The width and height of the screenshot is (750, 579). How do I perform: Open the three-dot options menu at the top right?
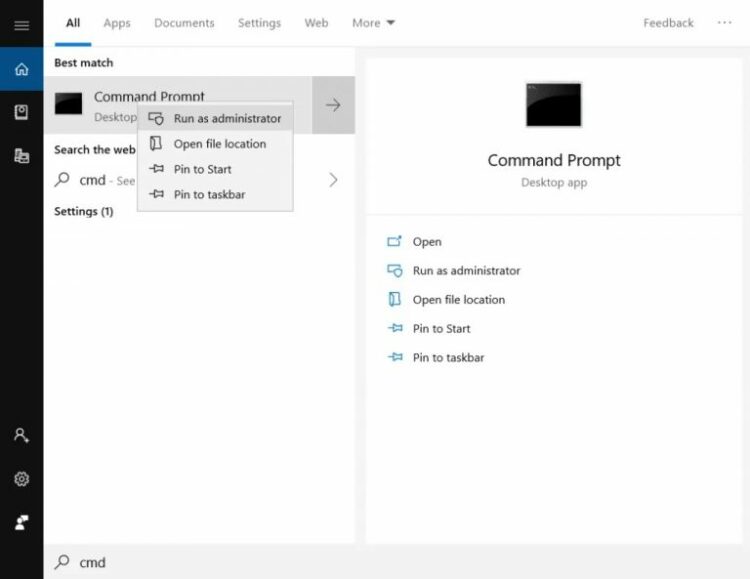pyautogui.click(x=724, y=22)
